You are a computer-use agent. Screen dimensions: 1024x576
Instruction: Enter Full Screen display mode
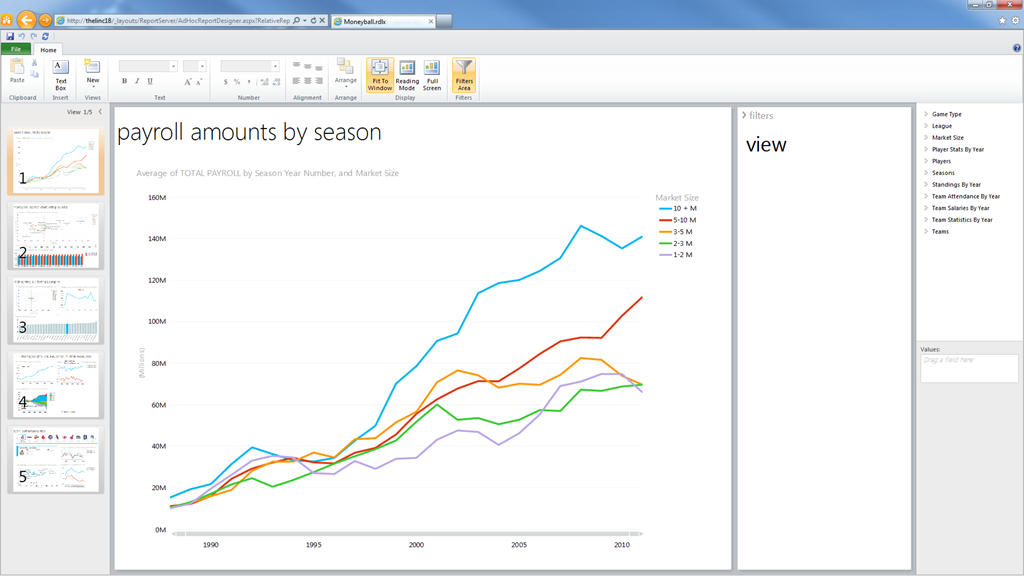click(432, 75)
